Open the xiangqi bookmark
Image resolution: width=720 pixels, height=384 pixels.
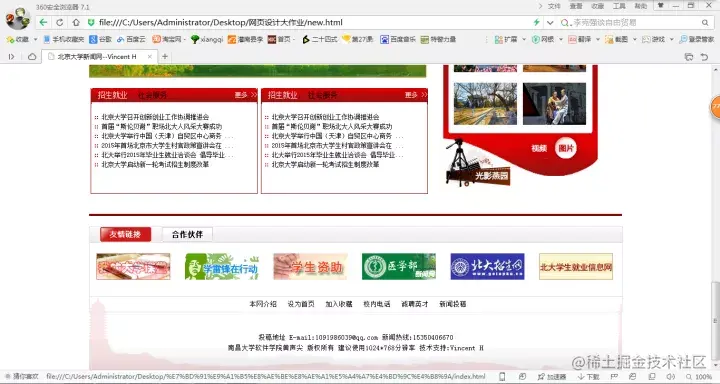click(207, 40)
